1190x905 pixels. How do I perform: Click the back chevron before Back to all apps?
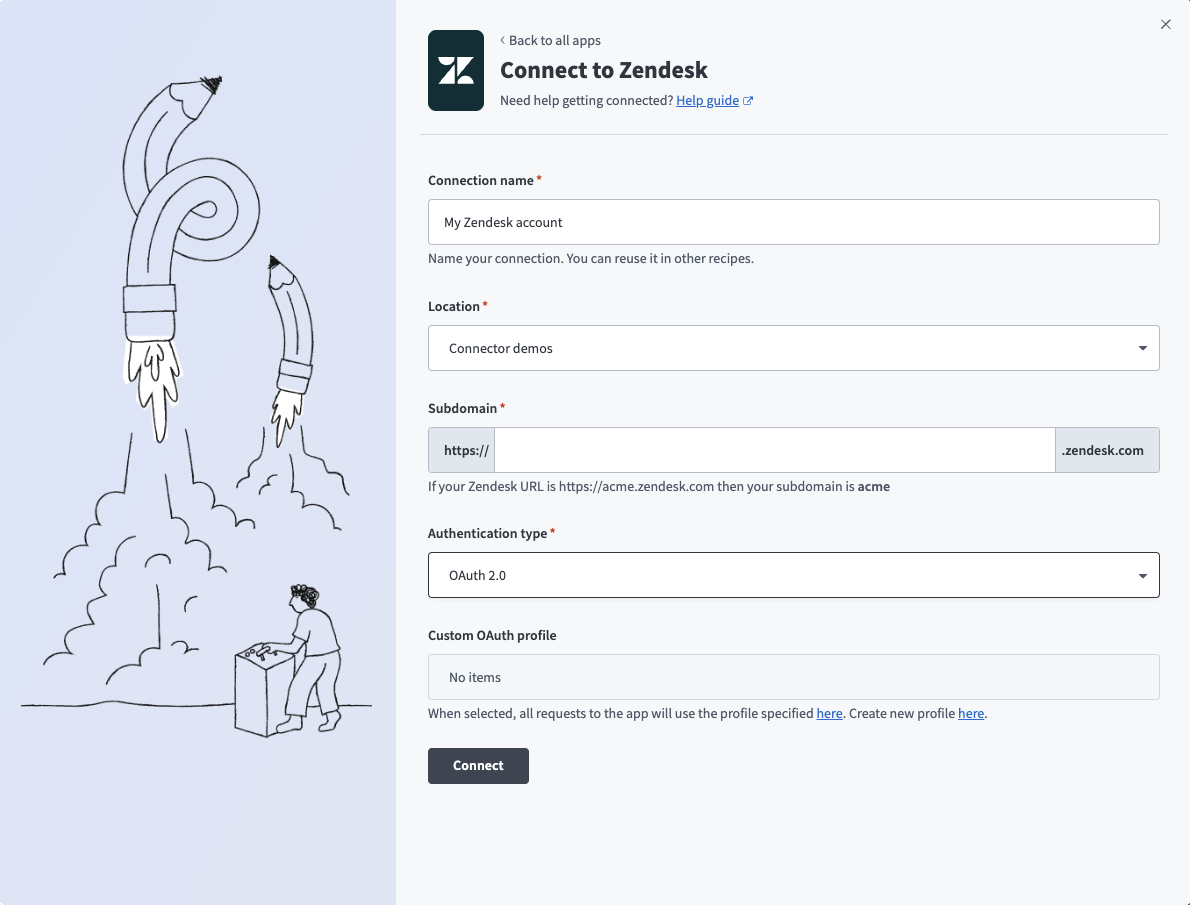(x=501, y=40)
